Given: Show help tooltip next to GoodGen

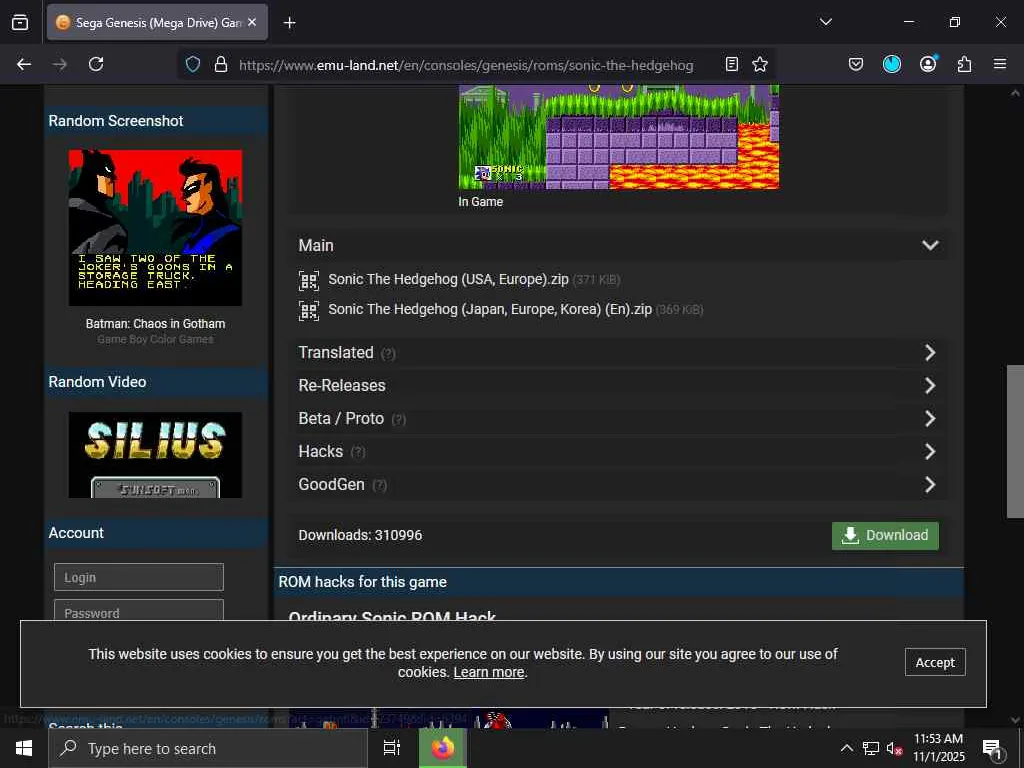Looking at the screenshot, I should [379, 485].
